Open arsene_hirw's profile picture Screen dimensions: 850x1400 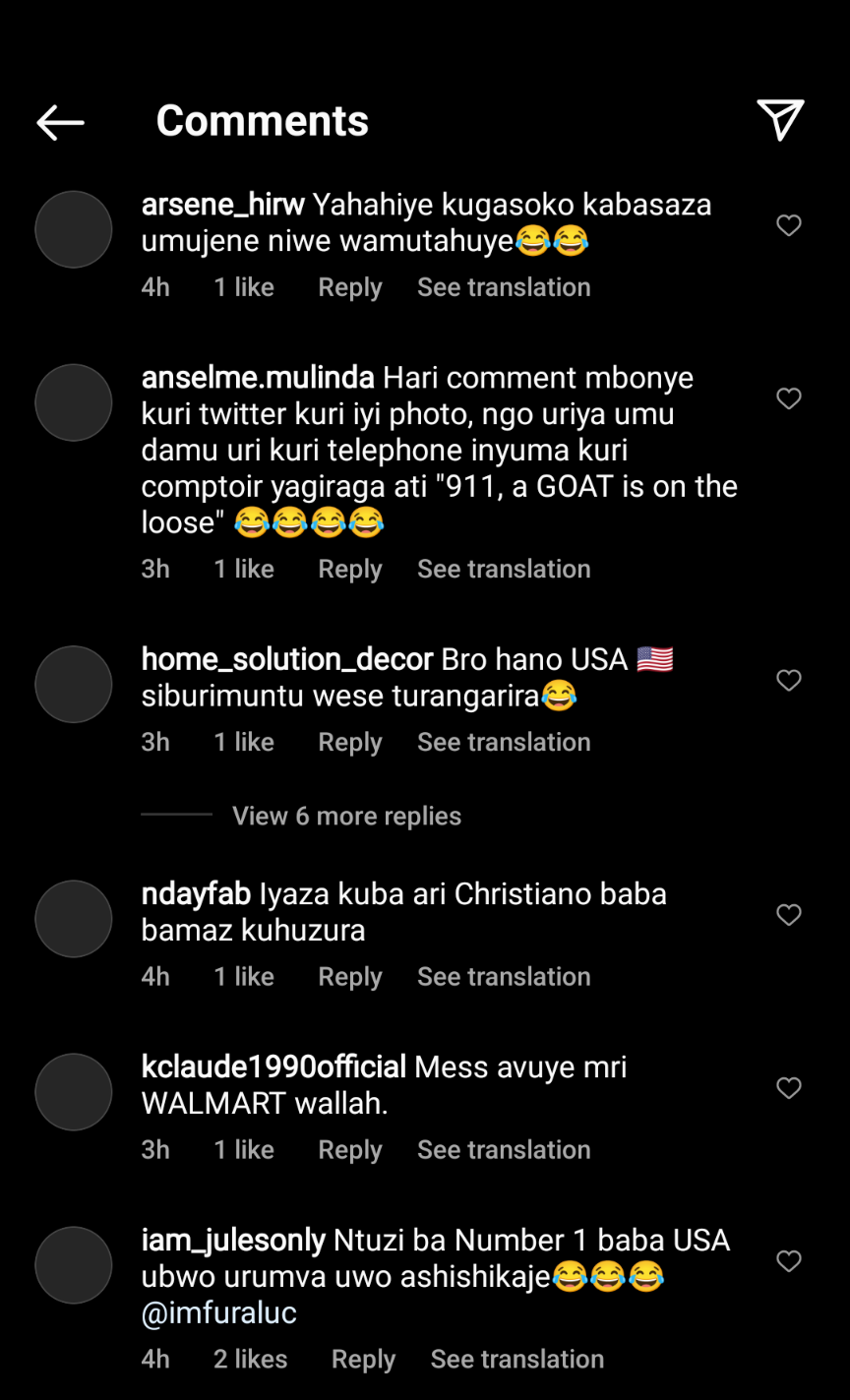point(74,229)
